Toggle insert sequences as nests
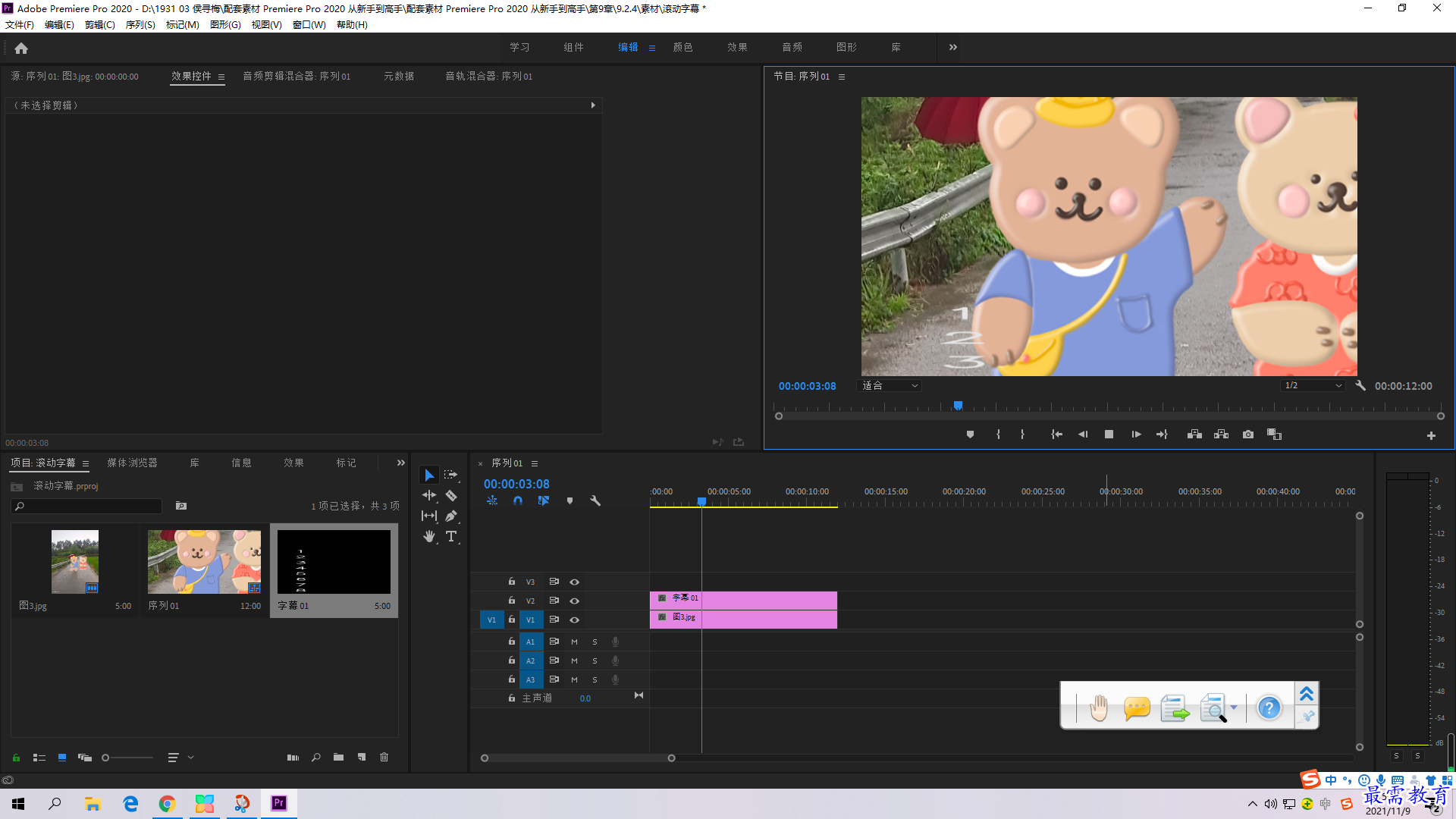Viewport: 1456px width, 819px height. [x=492, y=500]
